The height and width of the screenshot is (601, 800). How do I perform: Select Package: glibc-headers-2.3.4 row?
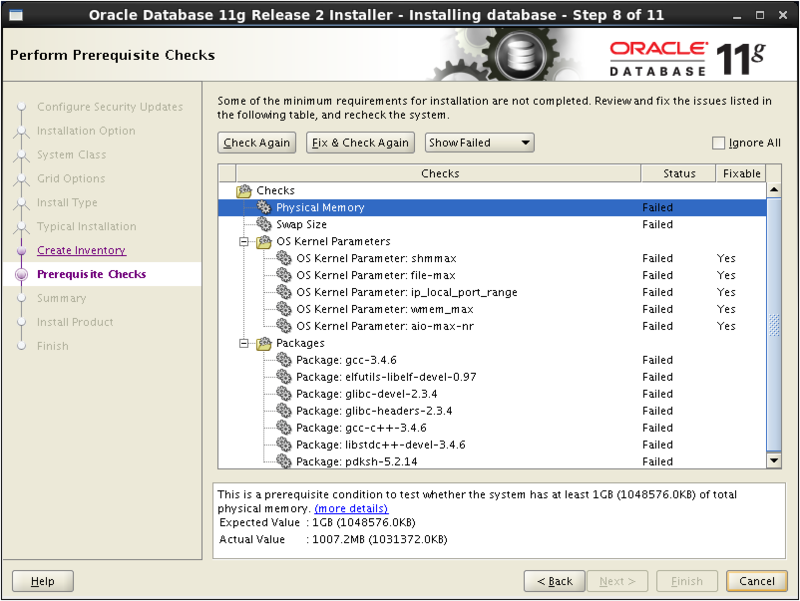[x=492, y=410]
